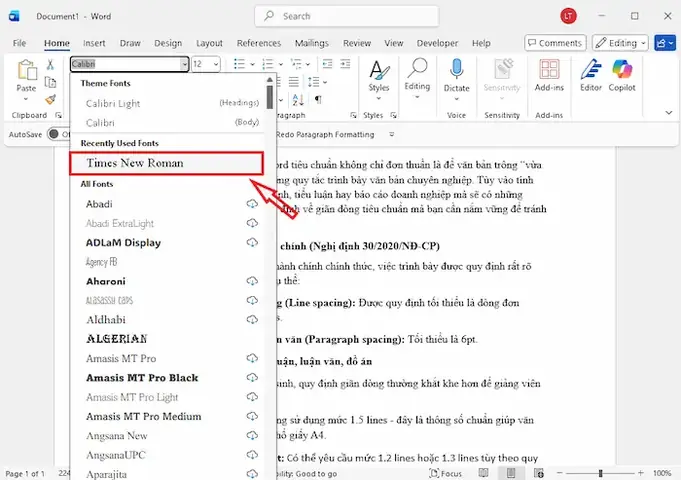Expand the Bullets dropdown arrow

click(252, 64)
